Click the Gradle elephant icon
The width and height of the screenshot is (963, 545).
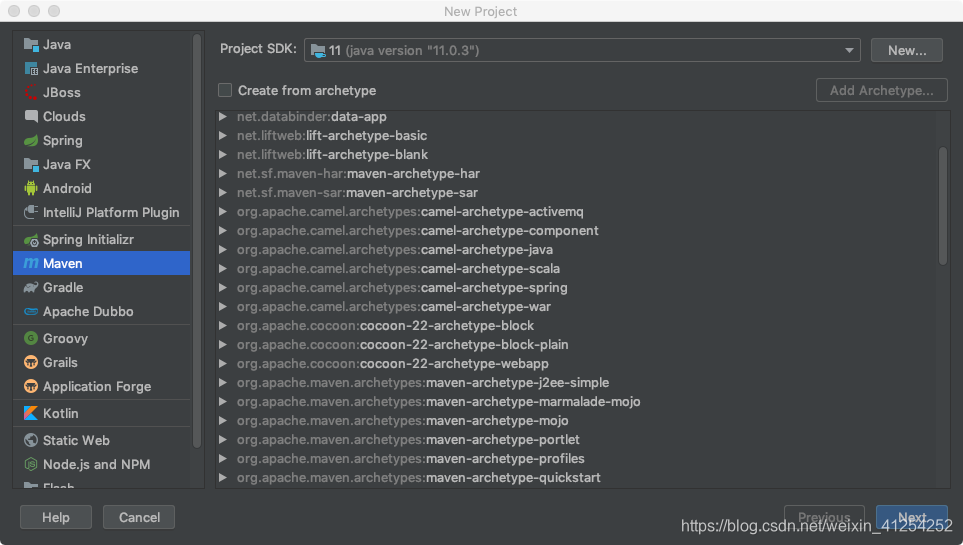click(x=31, y=287)
